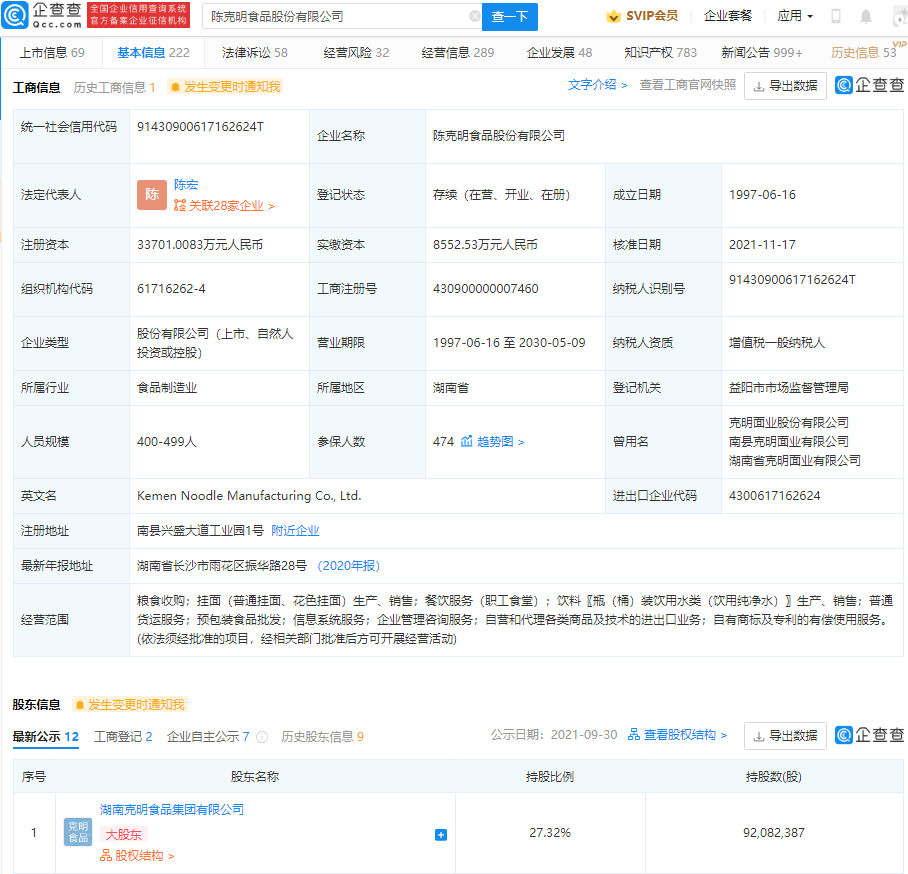Click the 克明食品 shareholder logo thumbnail
908x874 pixels.
click(78, 832)
